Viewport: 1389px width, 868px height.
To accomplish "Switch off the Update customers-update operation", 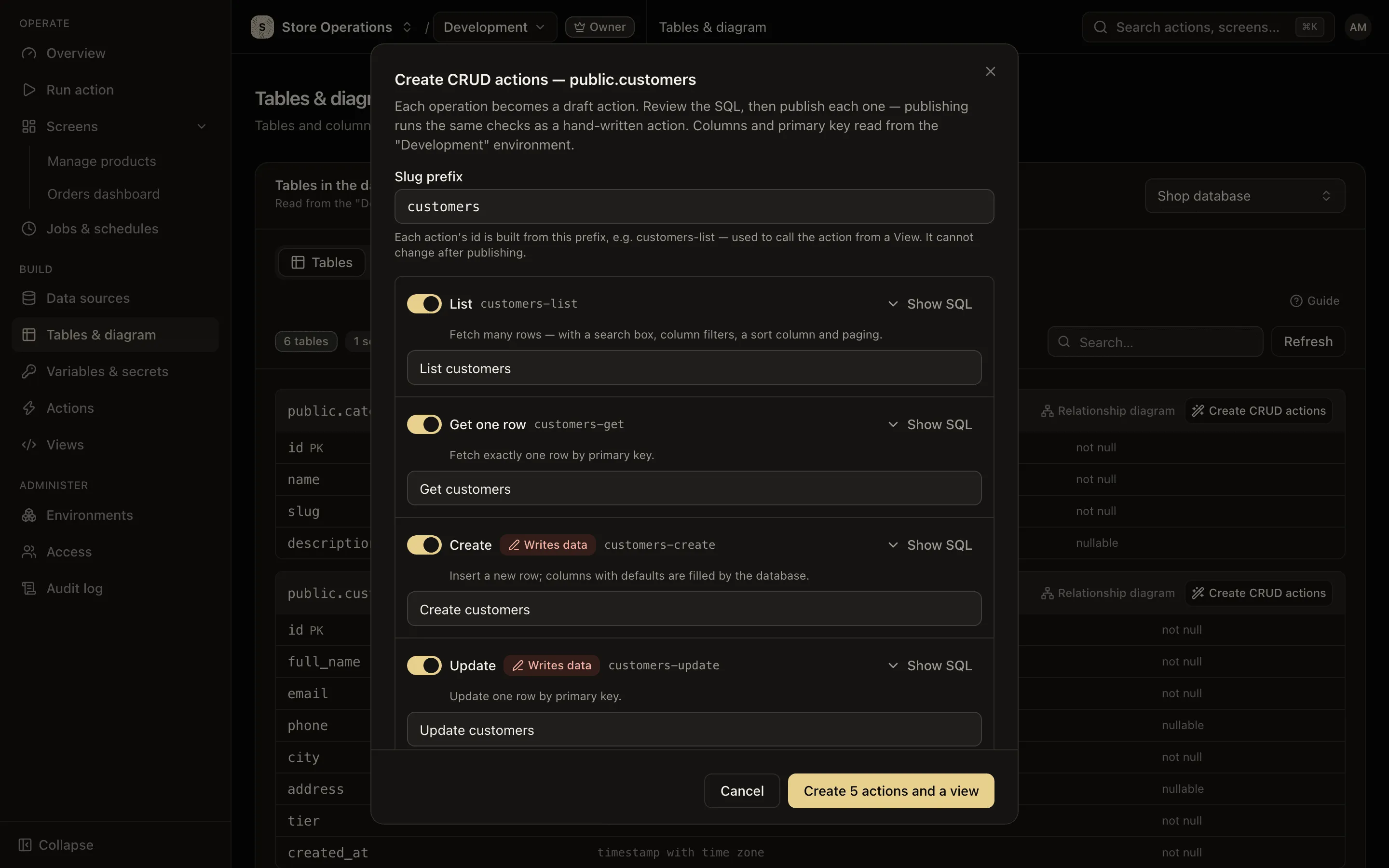I will pos(424,665).
